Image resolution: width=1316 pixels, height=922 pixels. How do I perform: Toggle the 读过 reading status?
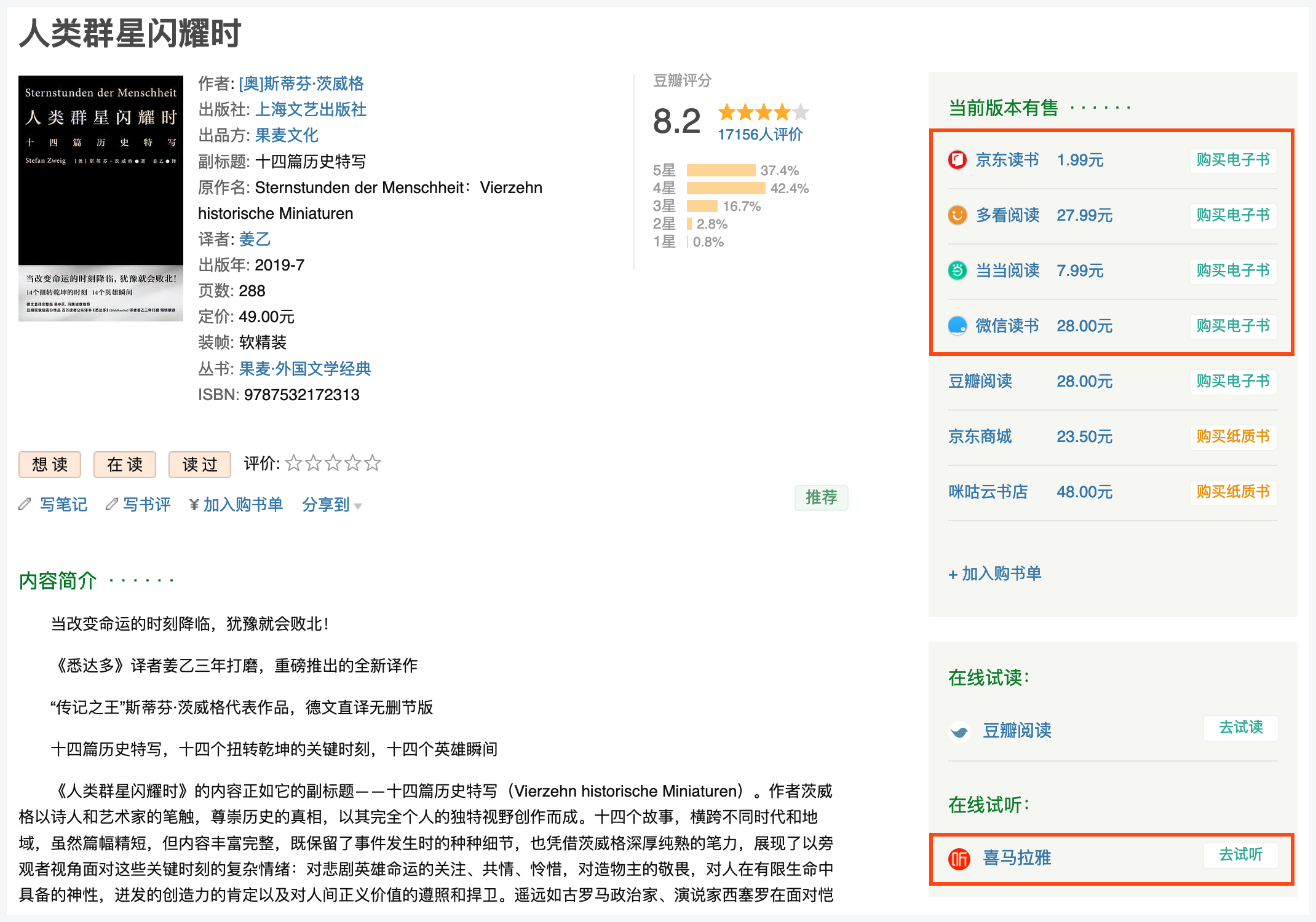[x=199, y=465]
